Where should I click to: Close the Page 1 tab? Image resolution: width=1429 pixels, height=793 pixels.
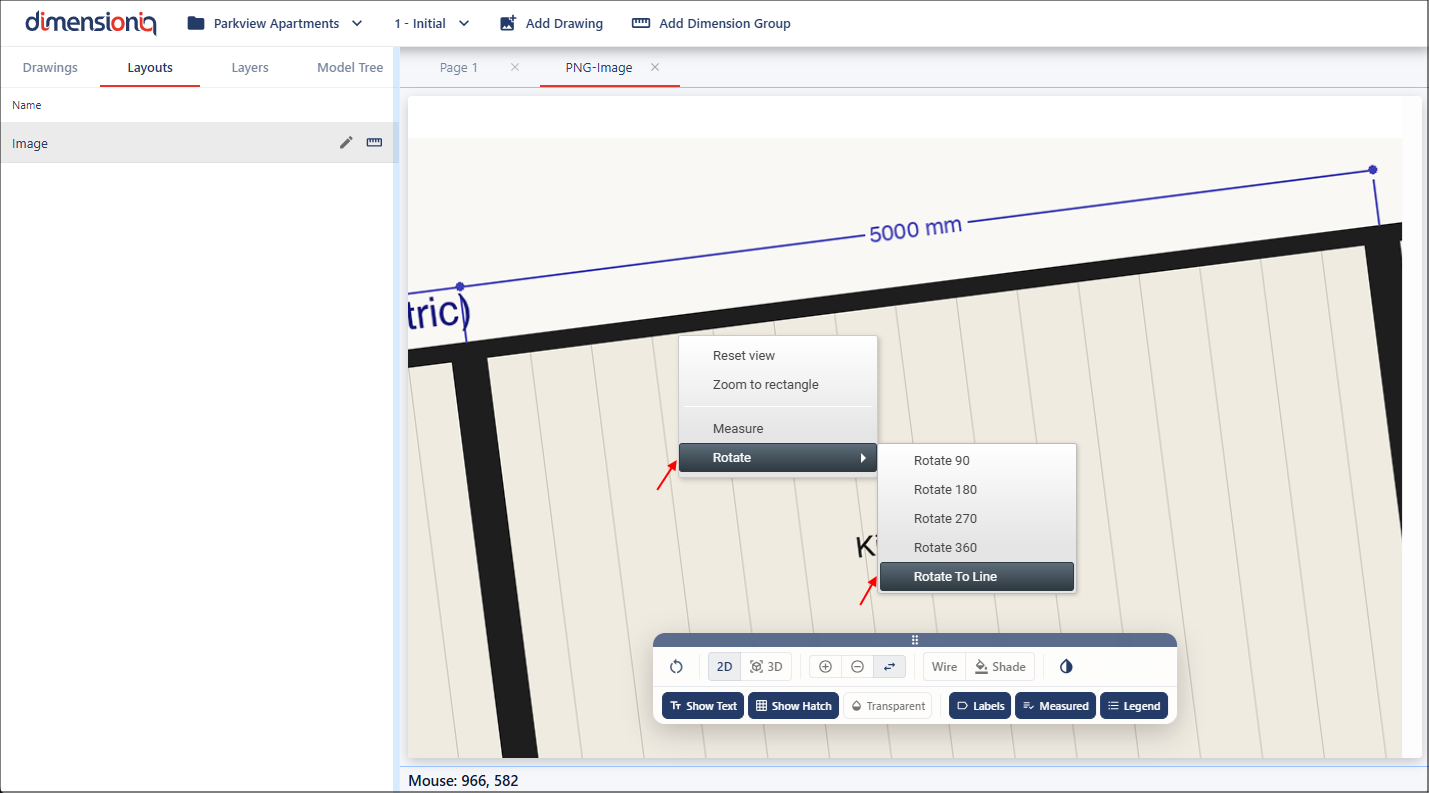(x=515, y=68)
